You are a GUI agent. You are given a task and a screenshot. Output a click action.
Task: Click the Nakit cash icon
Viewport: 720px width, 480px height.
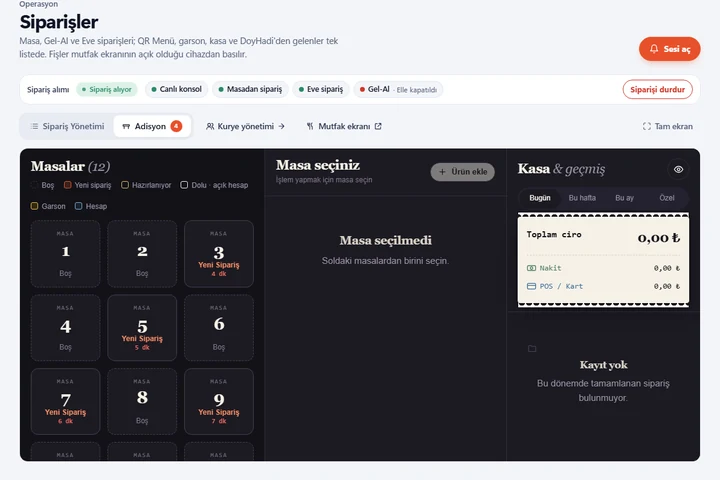pyautogui.click(x=531, y=268)
